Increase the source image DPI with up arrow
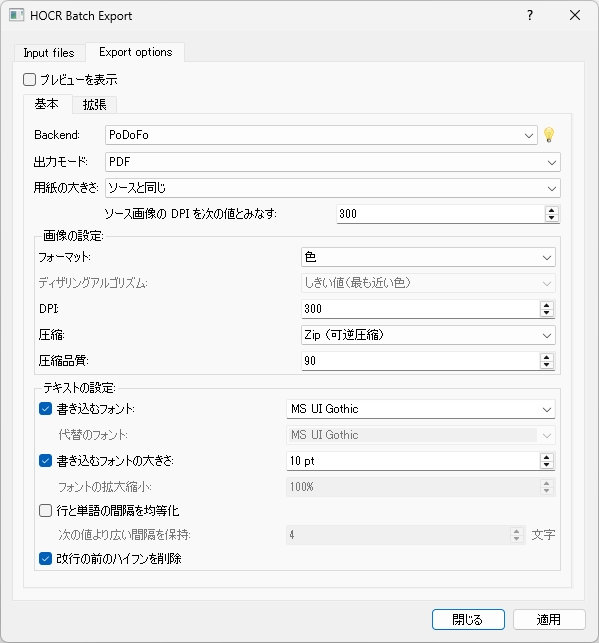Viewport: 599px width, 643px height. click(552, 210)
